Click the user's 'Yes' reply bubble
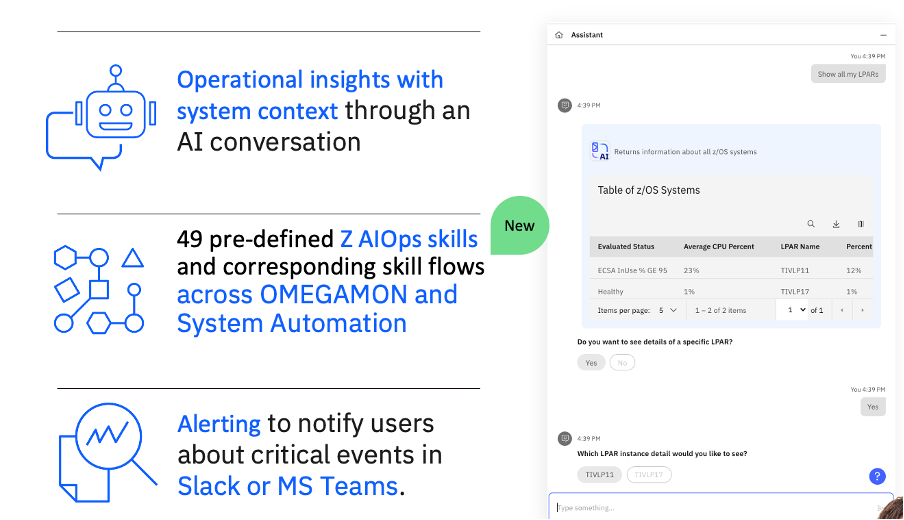This screenshot has width=904, height=520. pos(873,407)
